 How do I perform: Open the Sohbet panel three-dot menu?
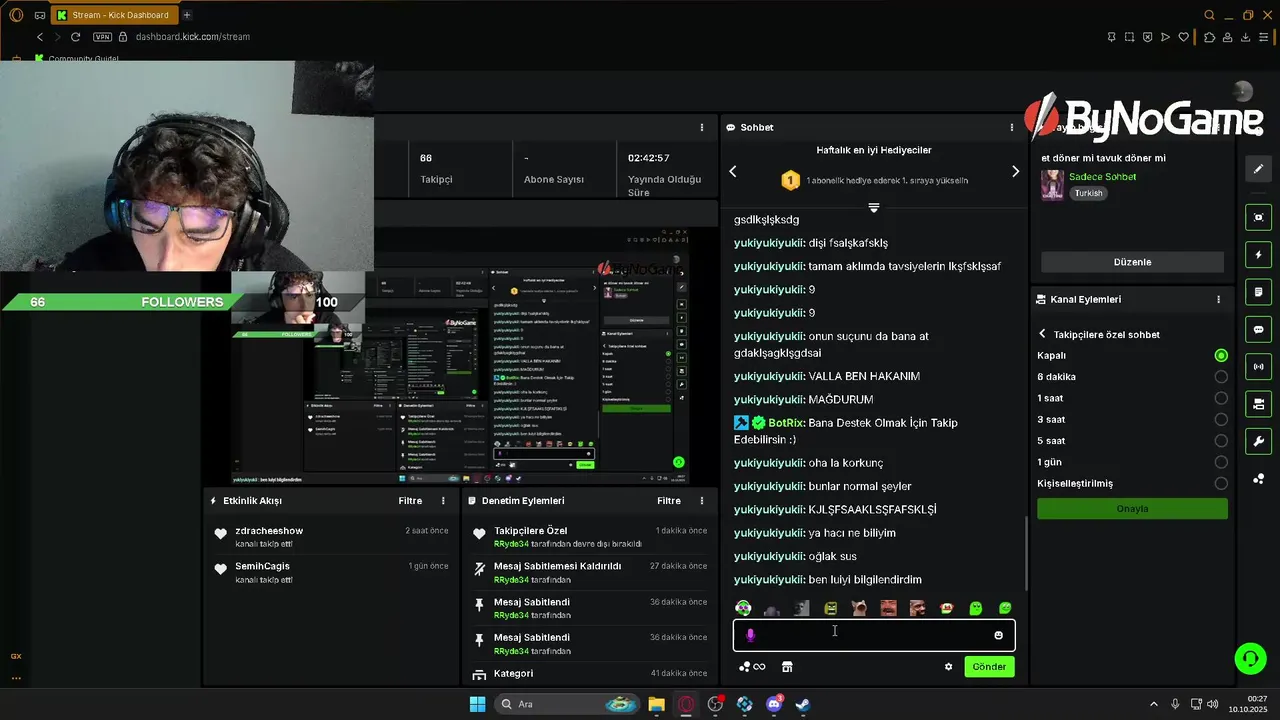1012,128
